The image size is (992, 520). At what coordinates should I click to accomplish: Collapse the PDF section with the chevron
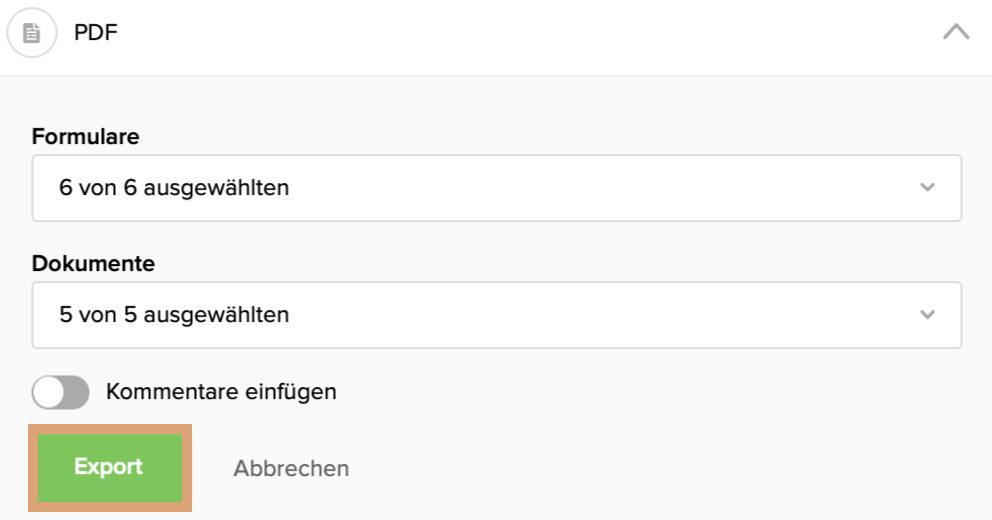tap(956, 32)
